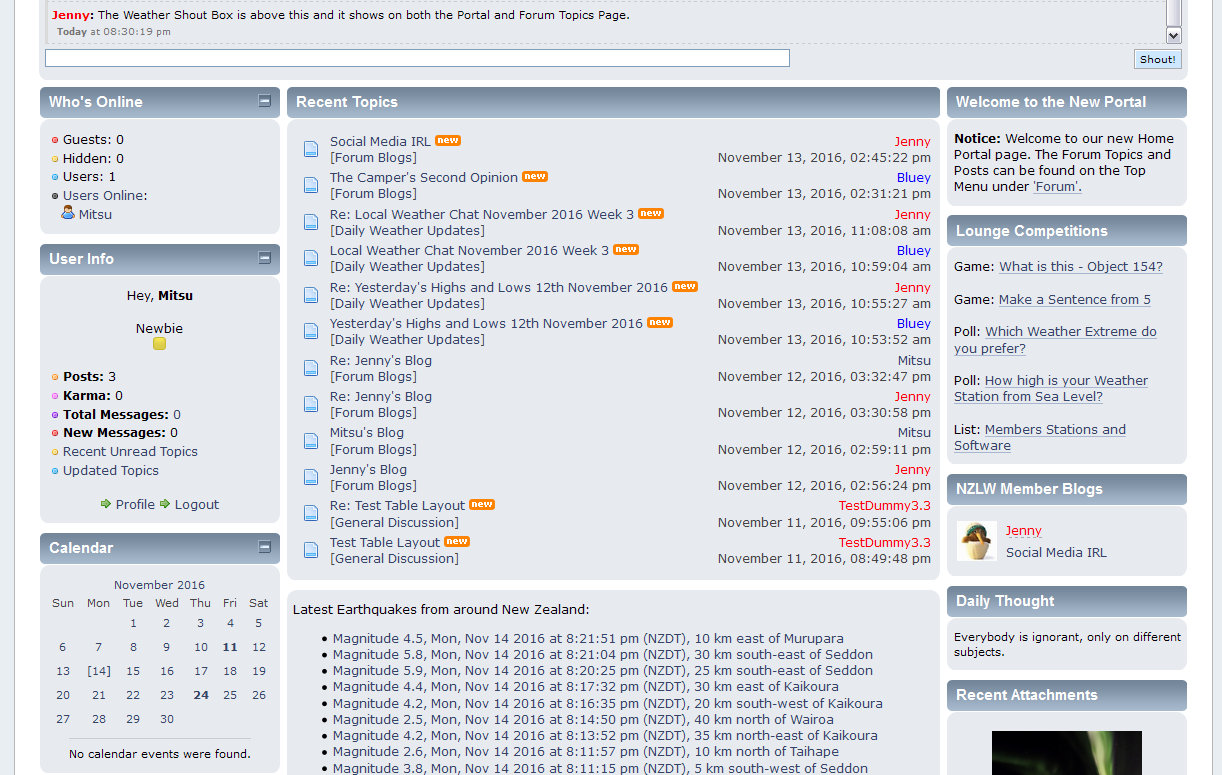The height and width of the screenshot is (775, 1222).
Task: Click topic icon beside Social Media IRL
Action: [311, 149]
